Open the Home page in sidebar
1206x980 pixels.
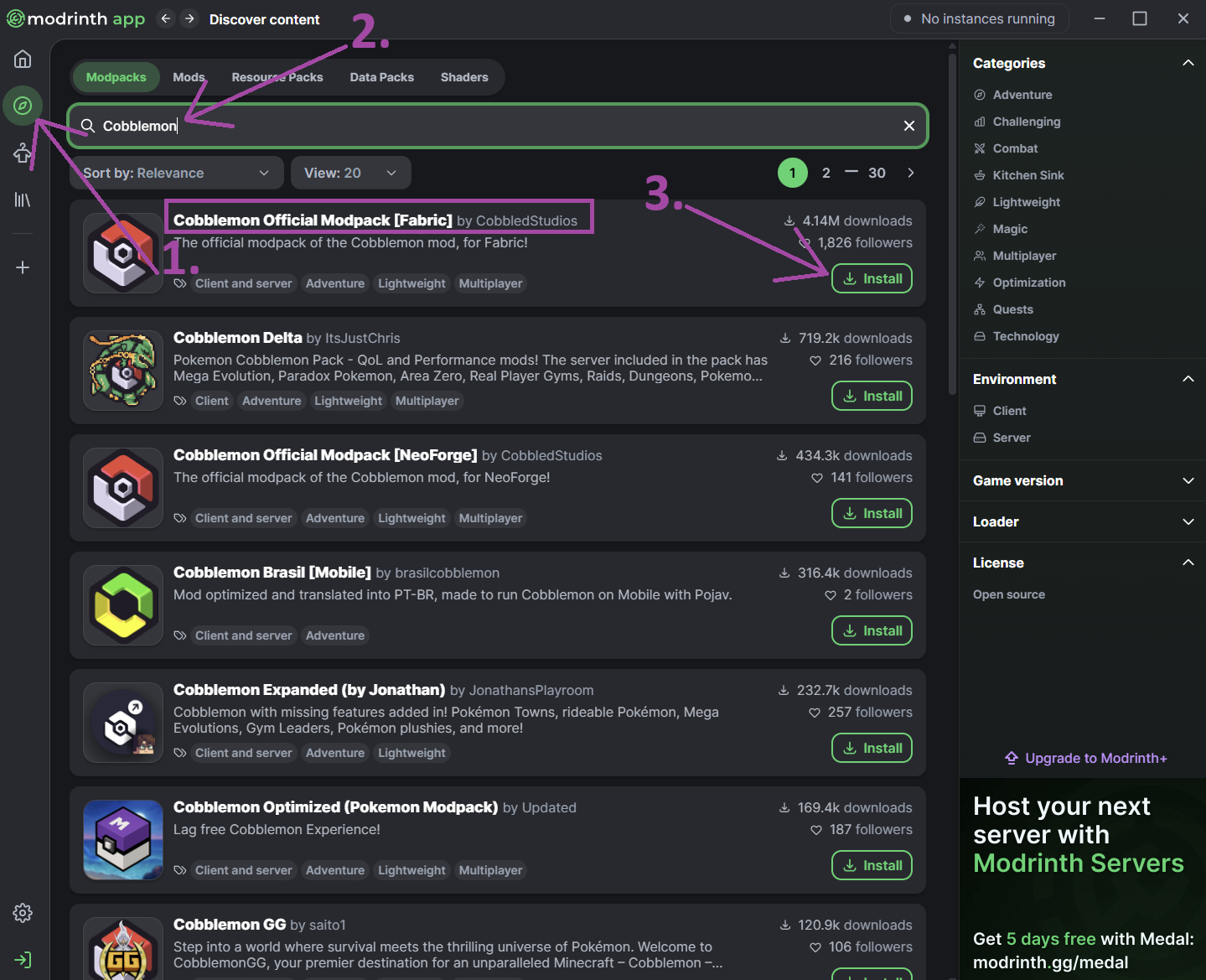pyautogui.click(x=23, y=59)
